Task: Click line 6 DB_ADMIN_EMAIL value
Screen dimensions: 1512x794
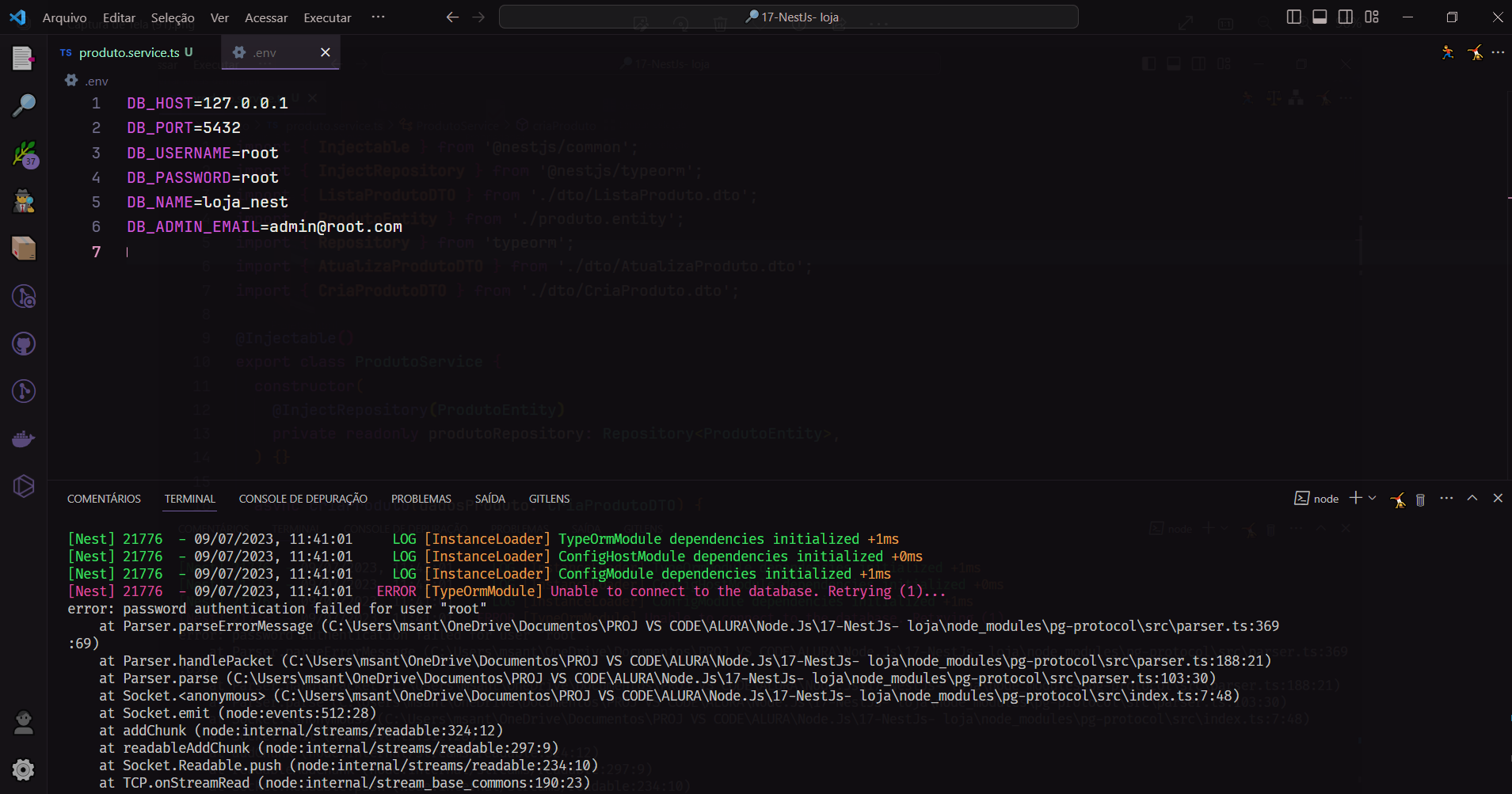Action: (336, 226)
